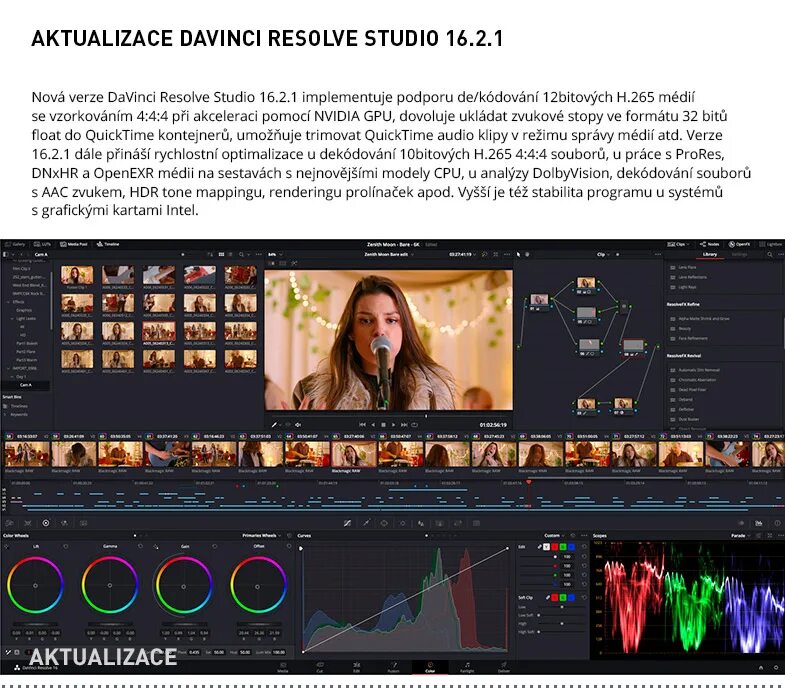Open the Primaries Wheels mode dropdown
This screenshot has width=785, height=688.
(x=261, y=535)
